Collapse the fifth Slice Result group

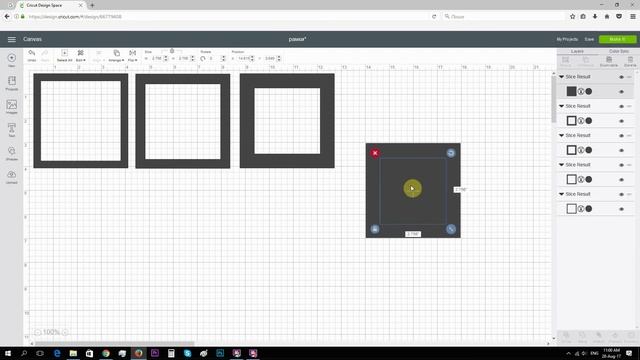(562, 194)
